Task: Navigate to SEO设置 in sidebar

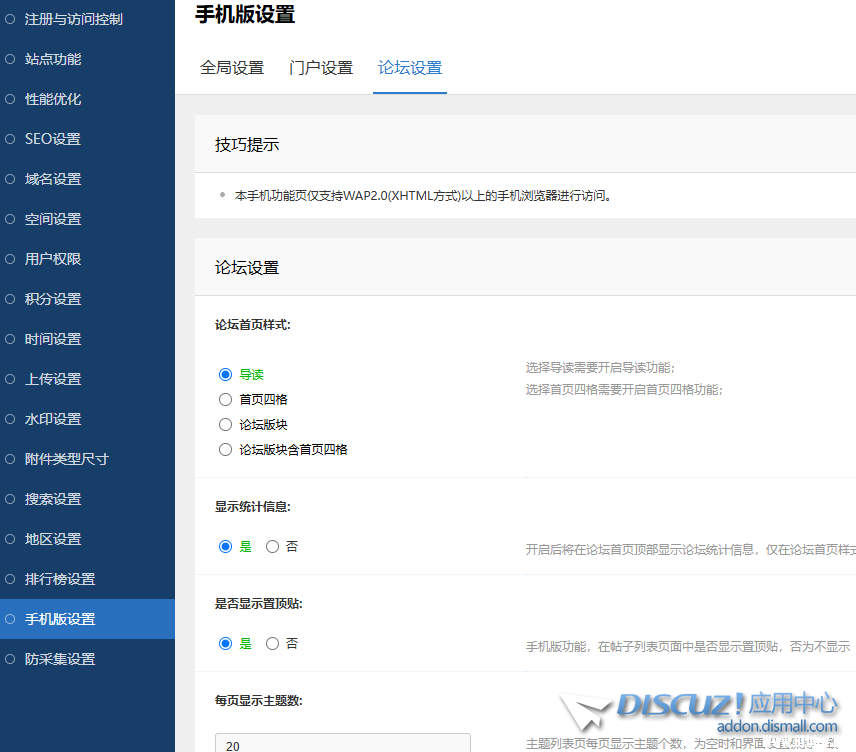Action: [x=53, y=139]
